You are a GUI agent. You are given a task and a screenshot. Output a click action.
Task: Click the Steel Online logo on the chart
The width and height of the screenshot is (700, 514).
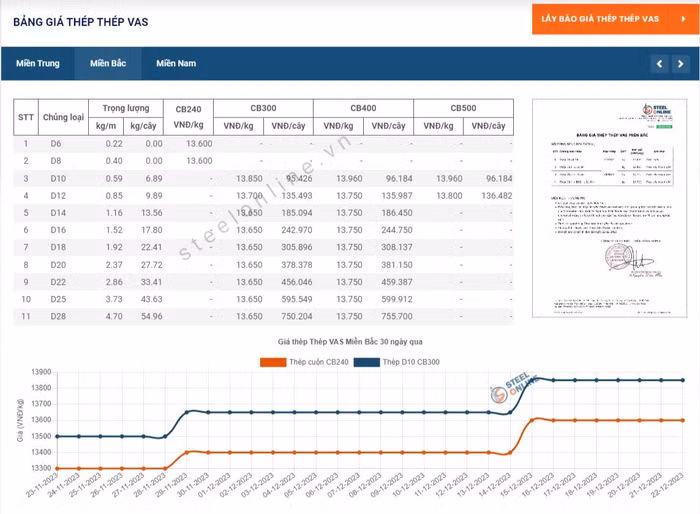click(515, 390)
